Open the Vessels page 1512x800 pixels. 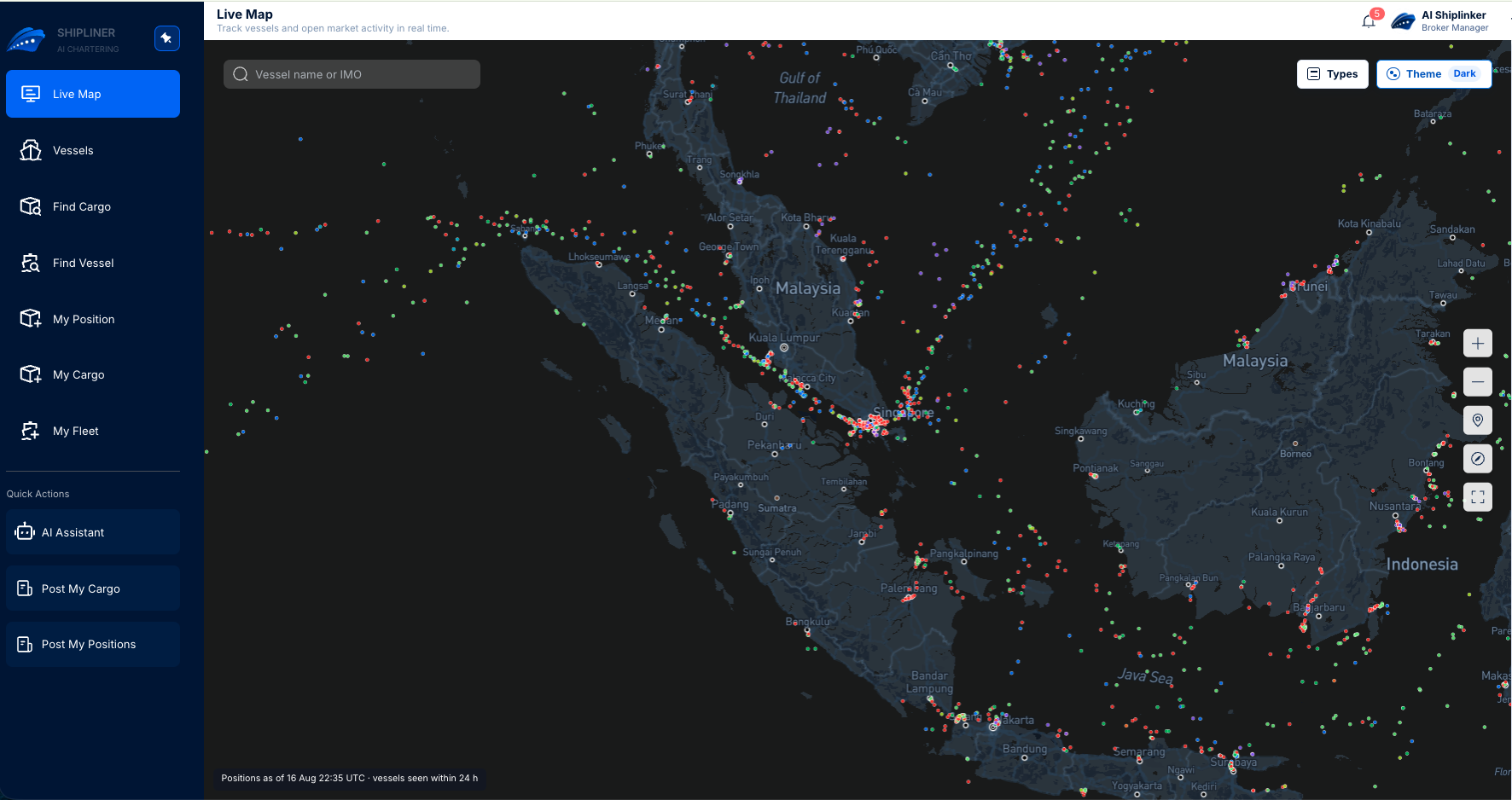point(93,150)
